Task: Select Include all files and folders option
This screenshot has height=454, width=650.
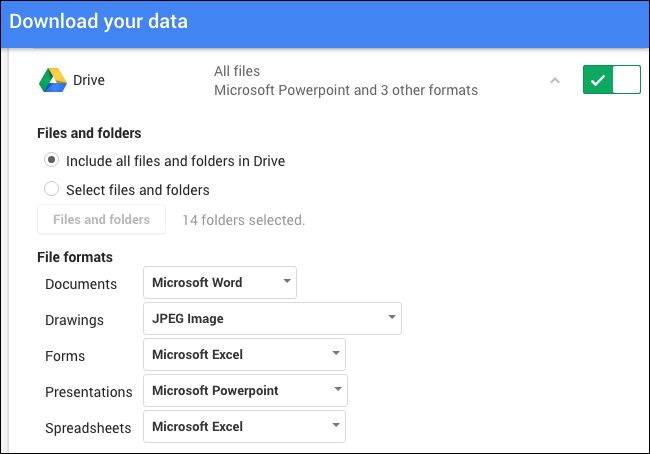Action: tap(51, 160)
